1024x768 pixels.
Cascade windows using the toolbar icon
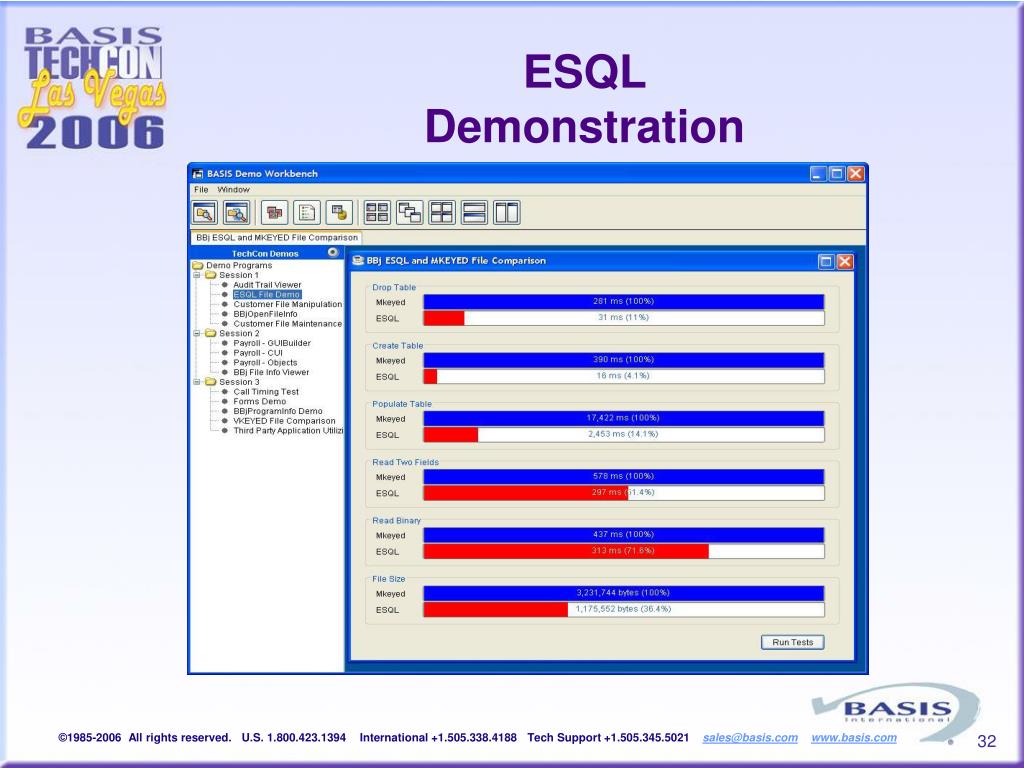(x=409, y=213)
